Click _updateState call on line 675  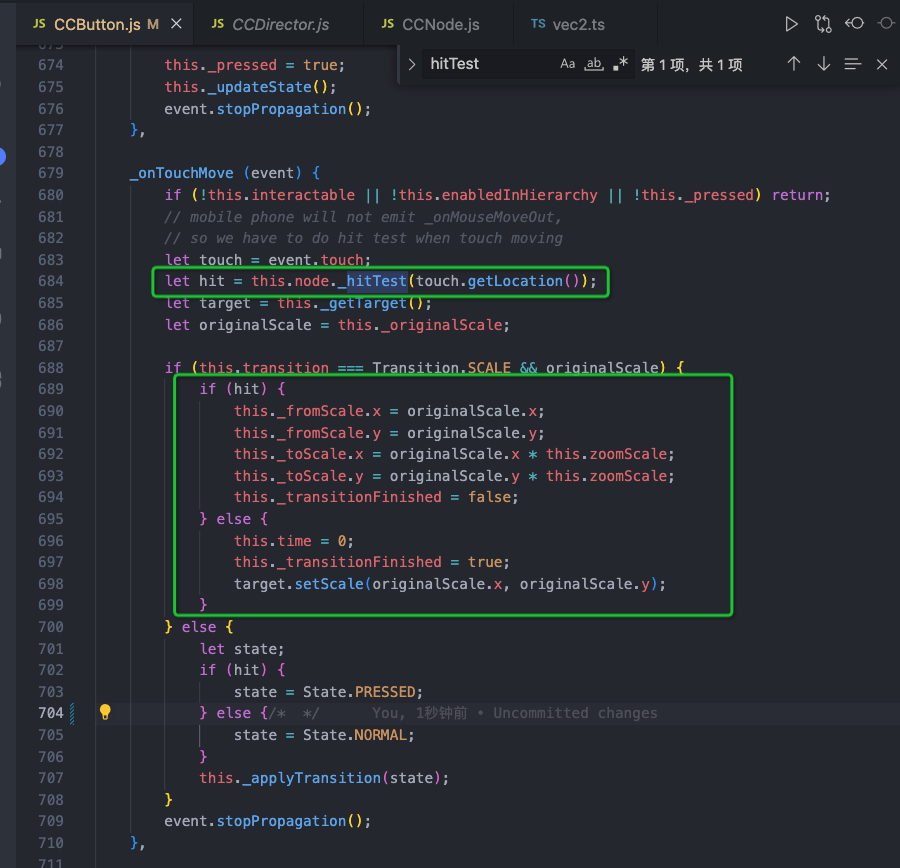(259, 87)
